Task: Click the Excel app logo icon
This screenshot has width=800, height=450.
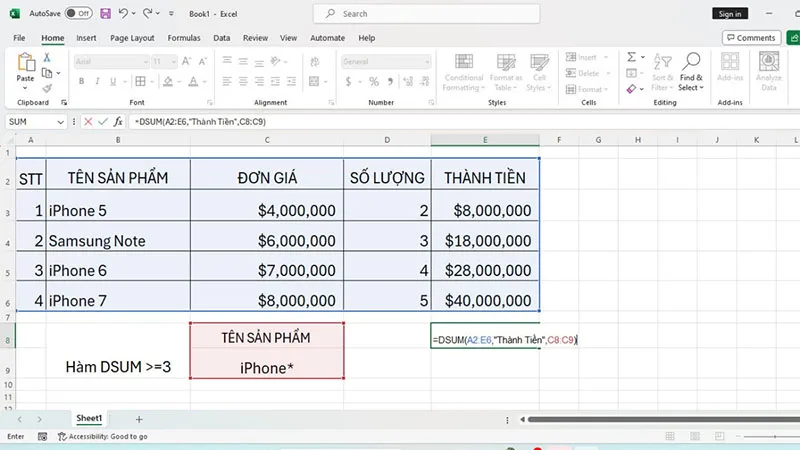Action: 15,14
